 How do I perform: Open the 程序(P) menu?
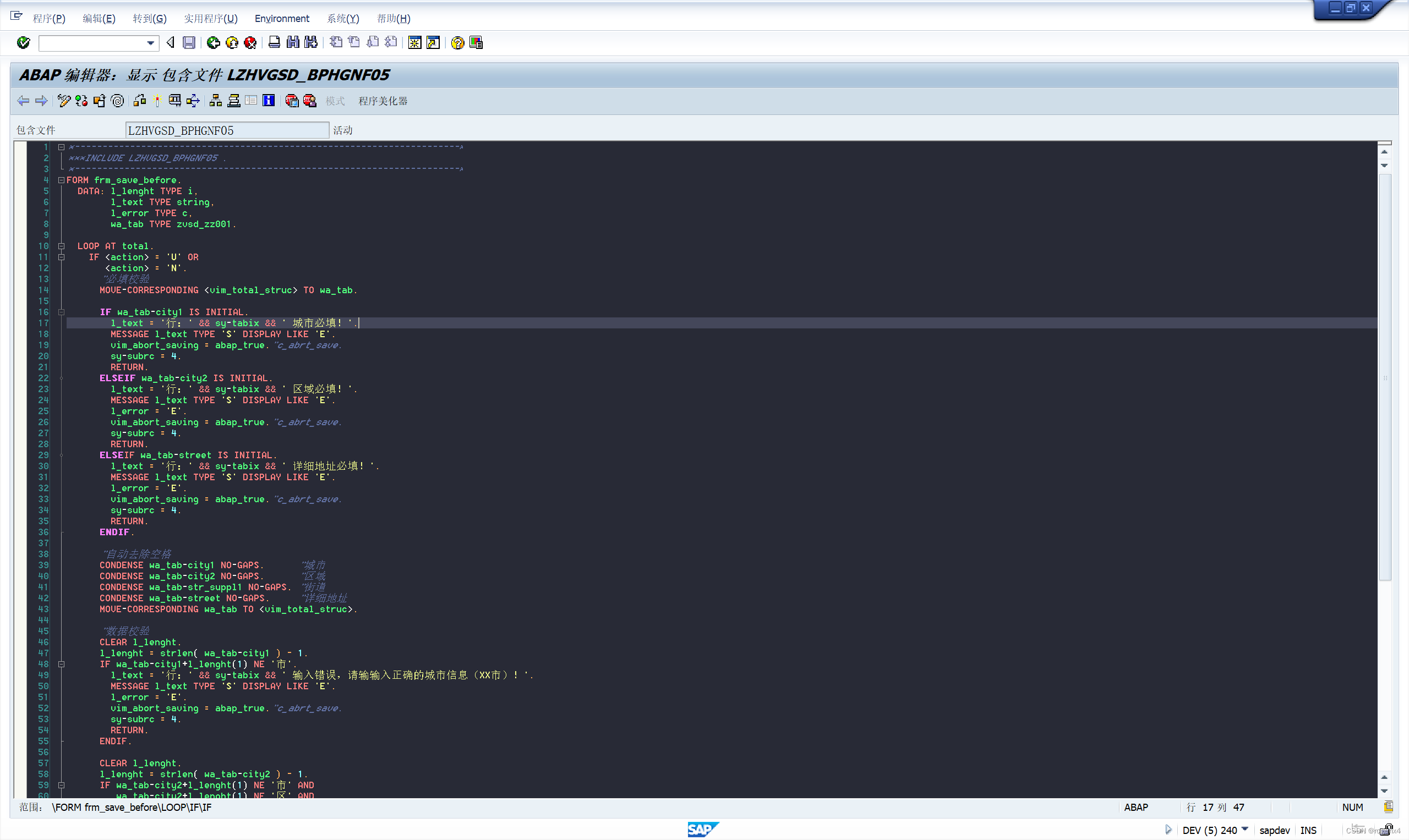coord(50,19)
